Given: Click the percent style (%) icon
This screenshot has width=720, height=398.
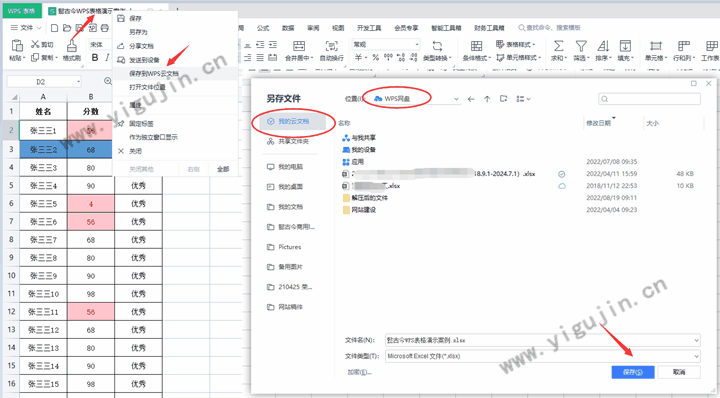Looking at the screenshot, I should [x=376, y=57].
